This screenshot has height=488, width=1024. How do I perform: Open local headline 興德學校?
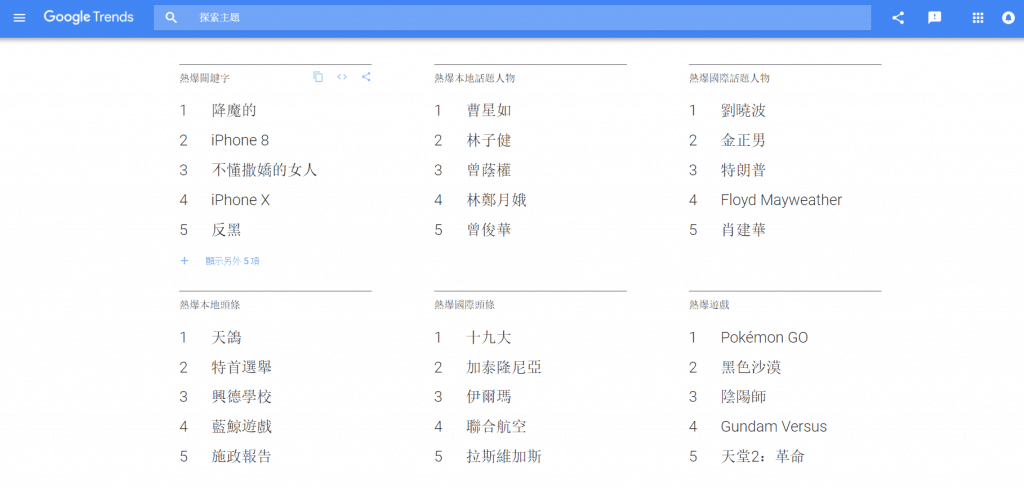tap(241, 397)
